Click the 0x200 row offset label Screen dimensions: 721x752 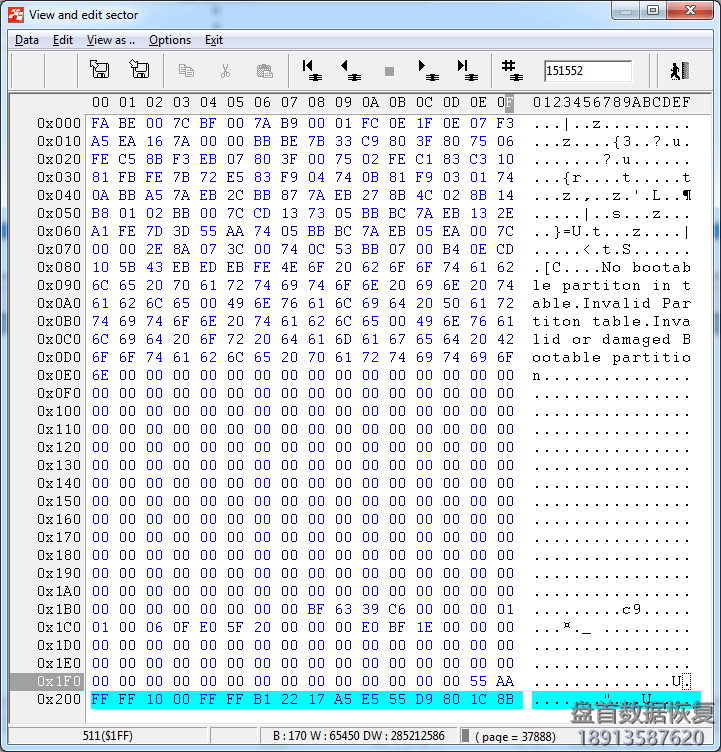(59, 699)
